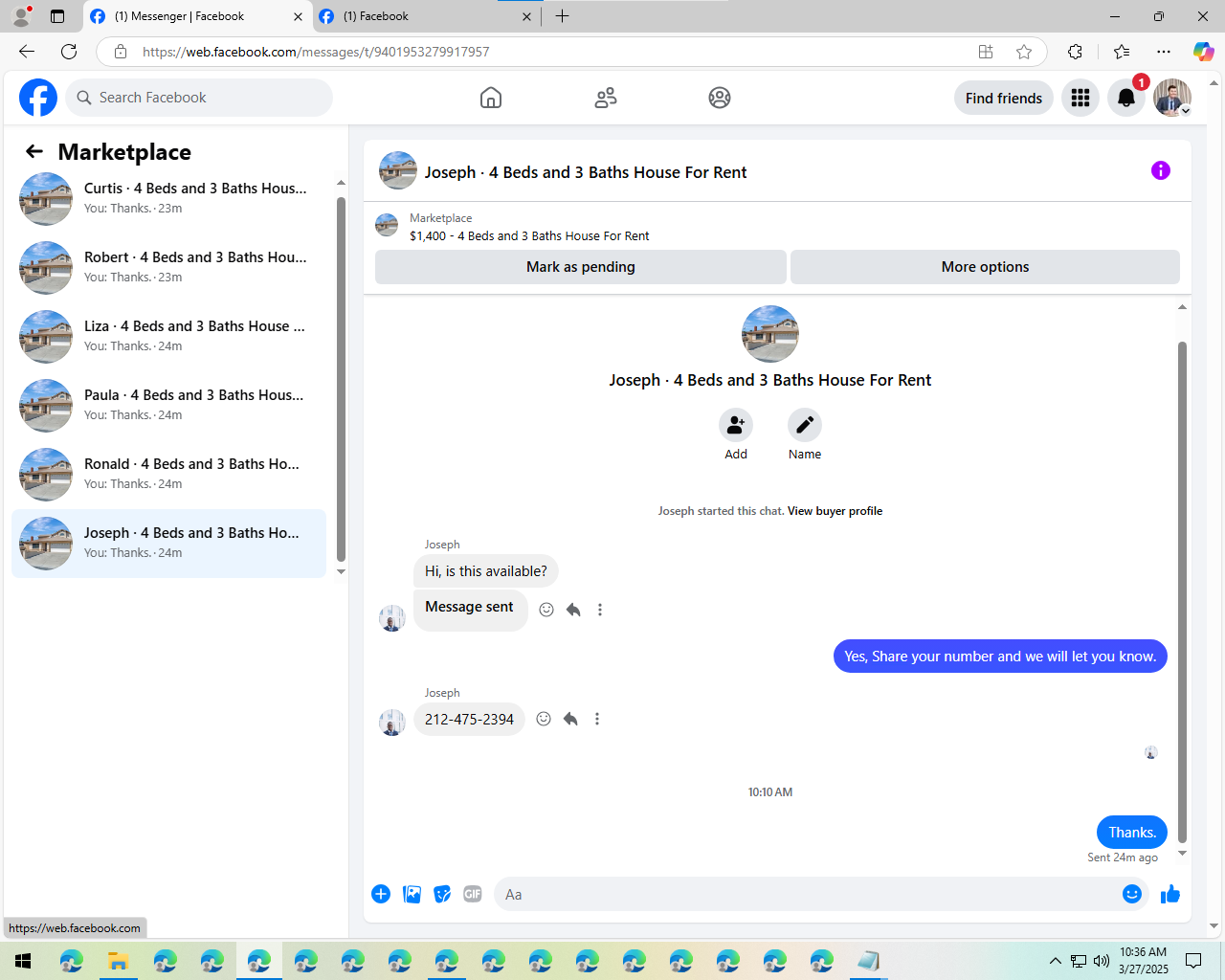Open a new browser tab

(x=562, y=16)
